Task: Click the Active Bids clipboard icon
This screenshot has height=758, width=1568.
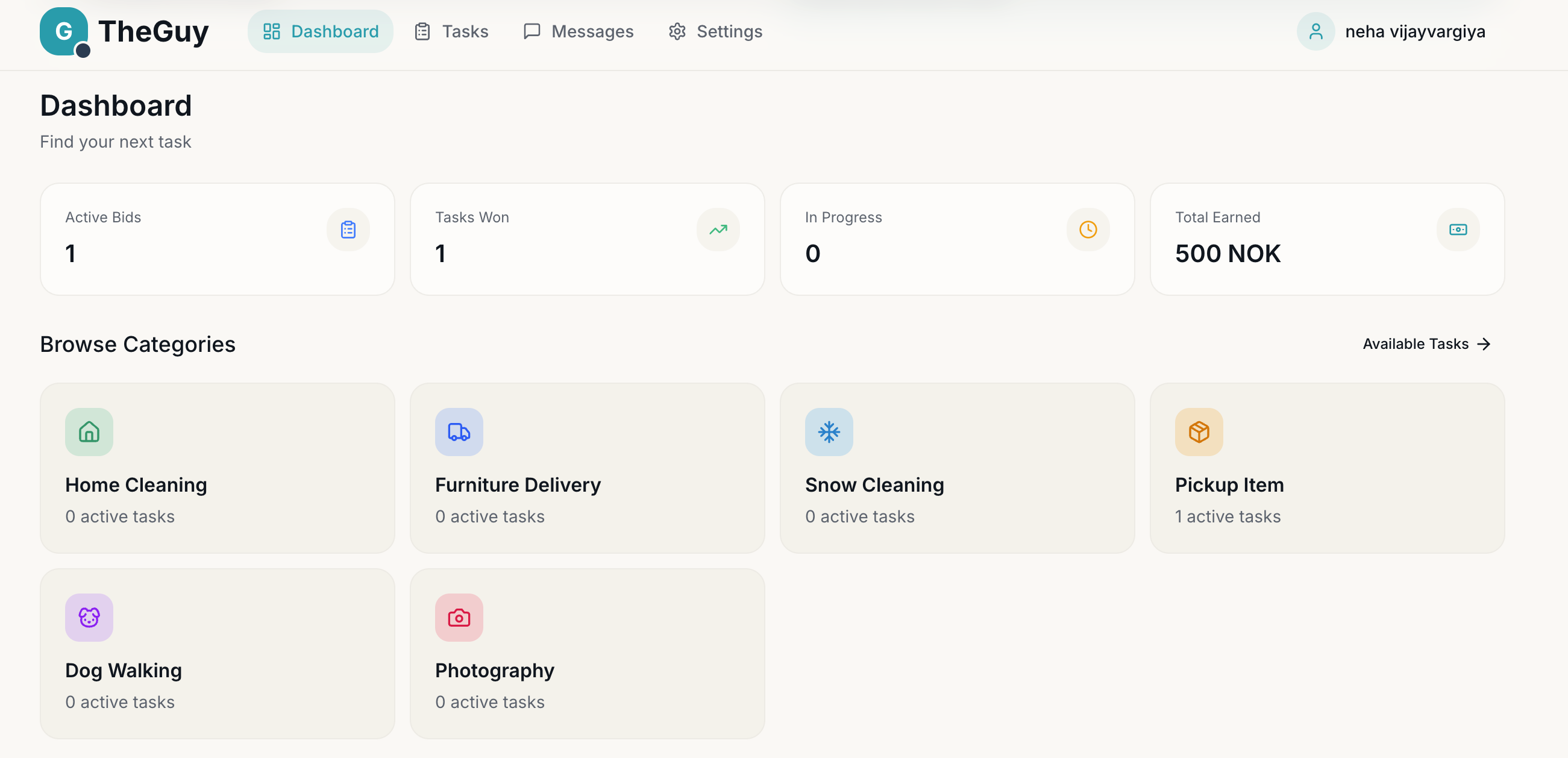Action: click(348, 230)
